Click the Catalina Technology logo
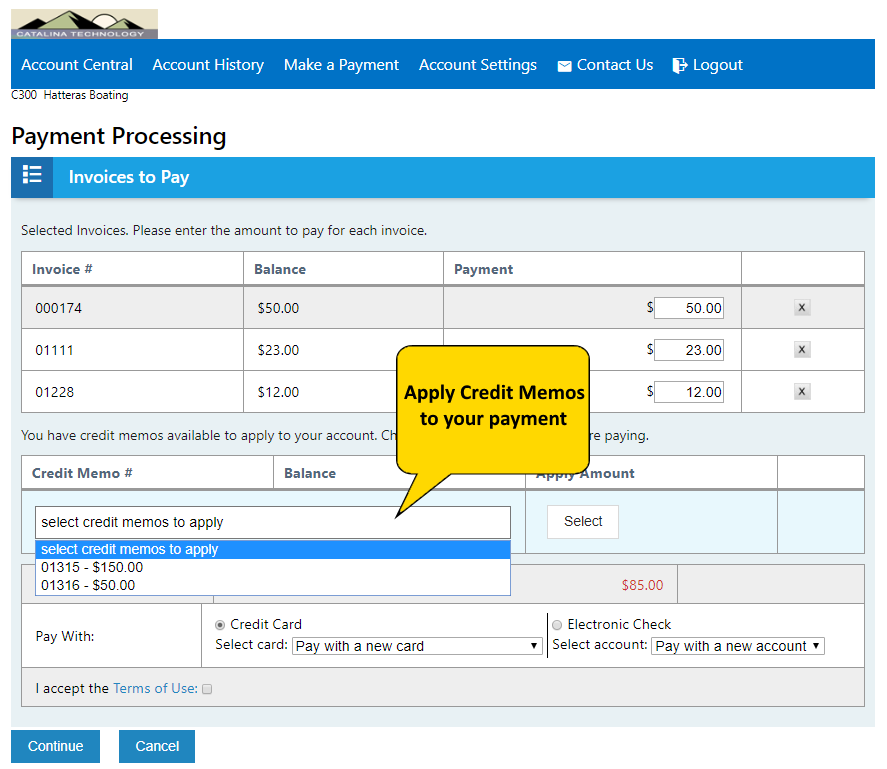The height and width of the screenshot is (769, 887). pyautogui.click(x=84, y=24)
